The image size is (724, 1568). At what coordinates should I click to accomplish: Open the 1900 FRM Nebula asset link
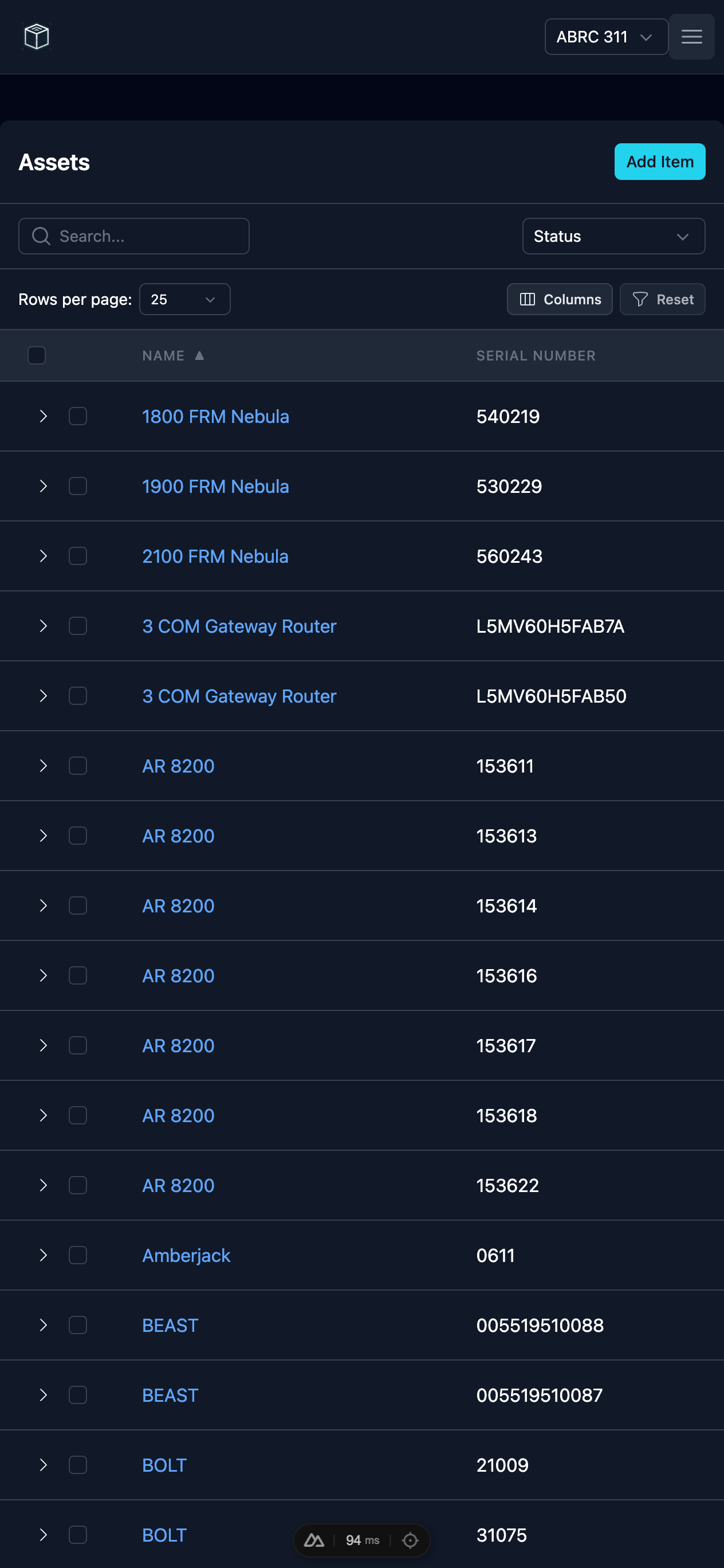(215, 487)
